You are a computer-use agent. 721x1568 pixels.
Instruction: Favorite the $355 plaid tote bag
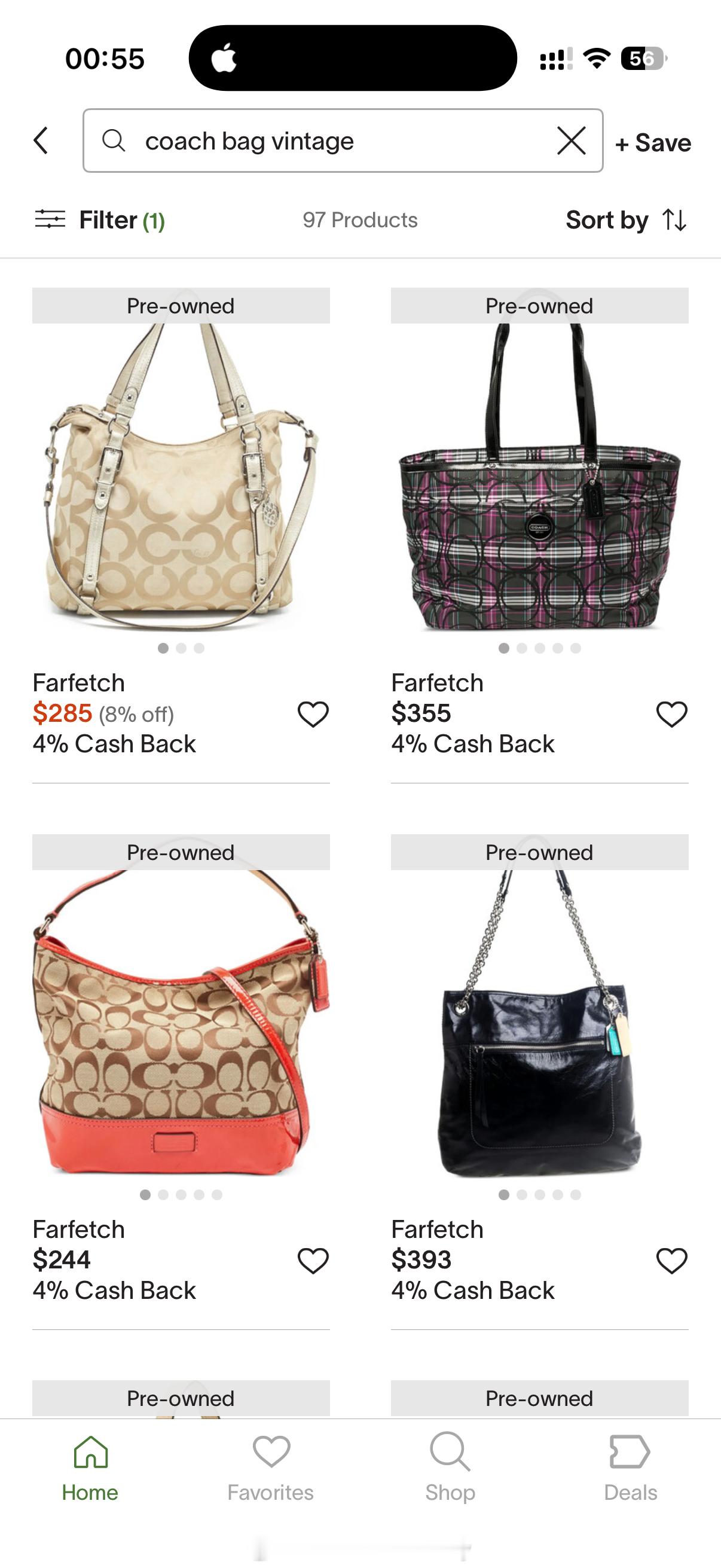pyautogui.click(x=672, y=714)
